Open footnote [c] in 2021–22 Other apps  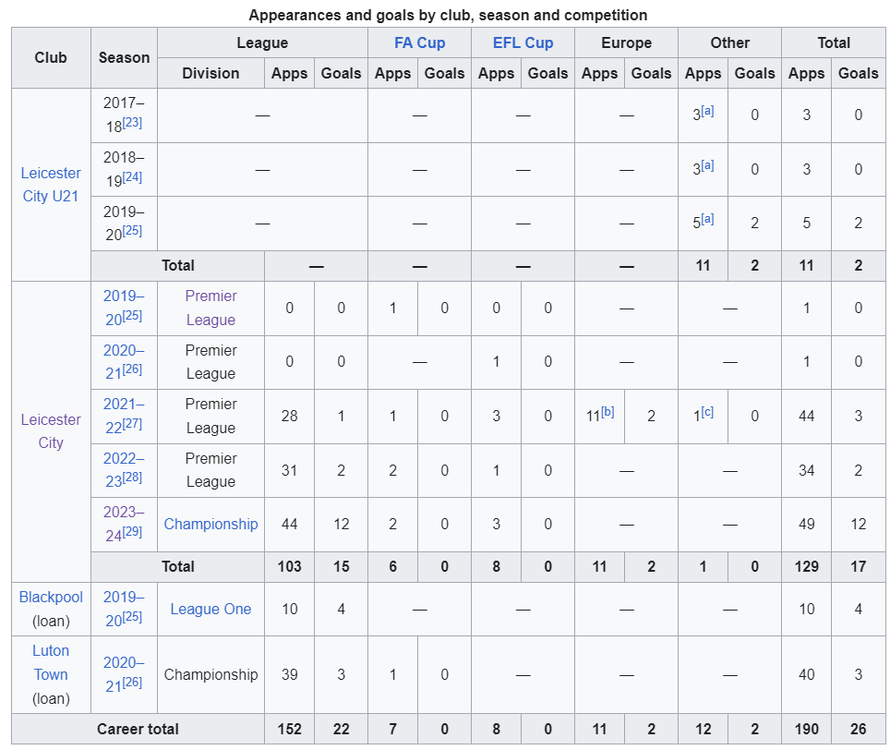pyautogui.click(x=707, y=412)
